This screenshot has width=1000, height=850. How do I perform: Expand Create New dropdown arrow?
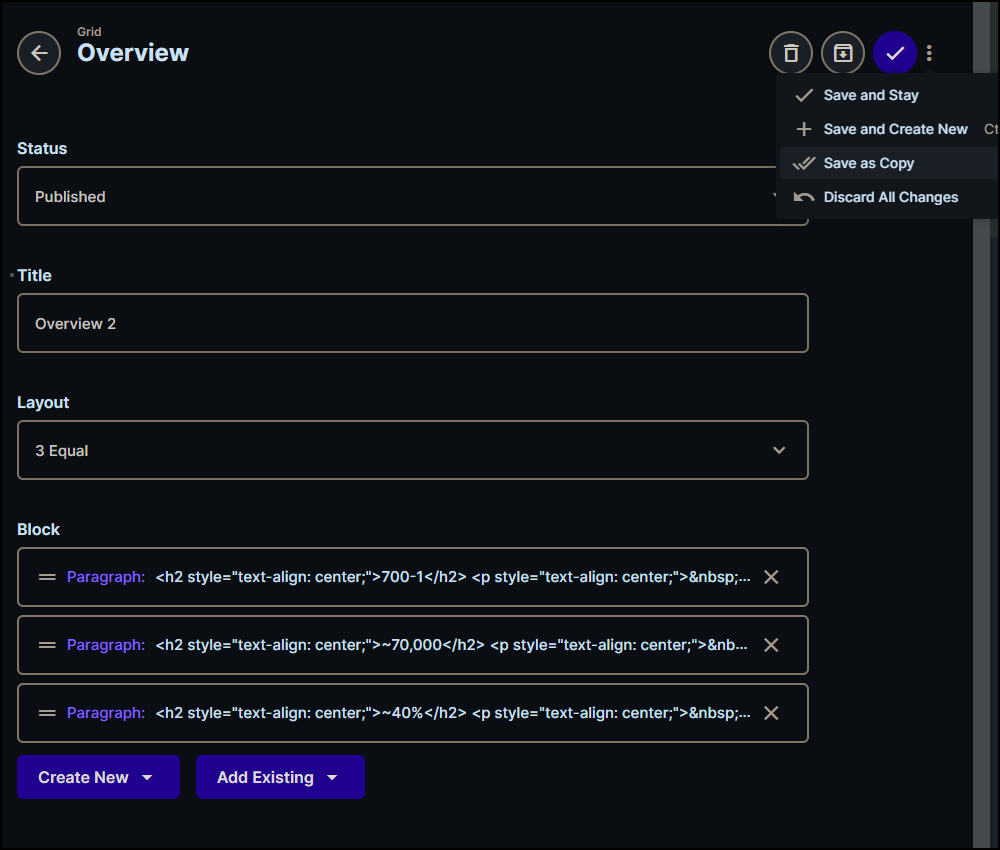coord(147,778)
